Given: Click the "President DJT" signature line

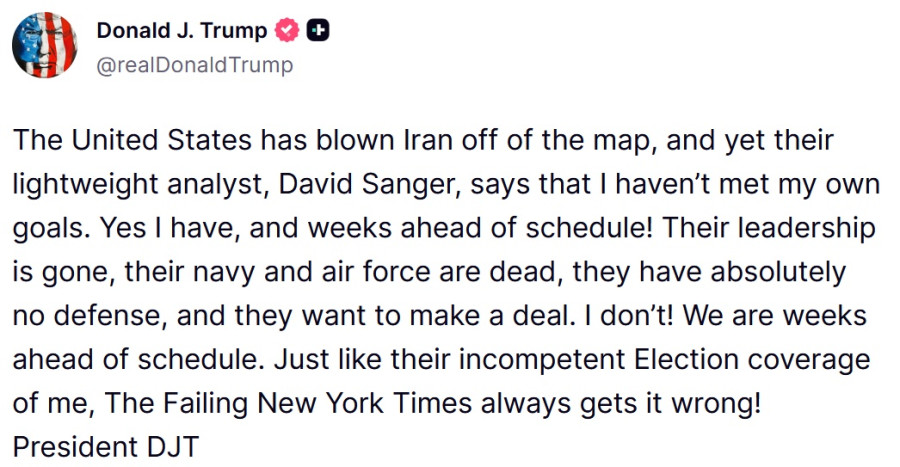Looking at the screenshot, I should coord(106,446).
